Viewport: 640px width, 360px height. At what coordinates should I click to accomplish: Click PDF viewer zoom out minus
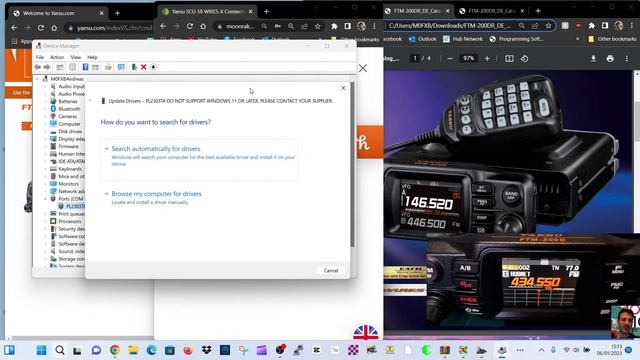450,59
